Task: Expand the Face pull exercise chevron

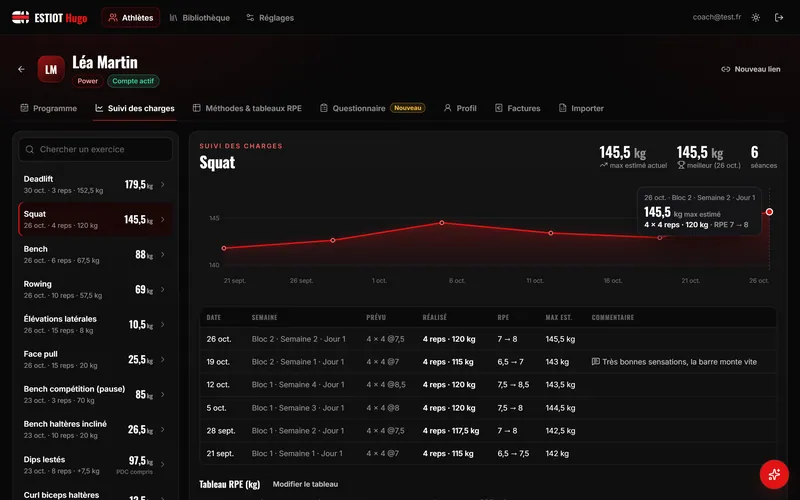Action: tap(163, 360)
